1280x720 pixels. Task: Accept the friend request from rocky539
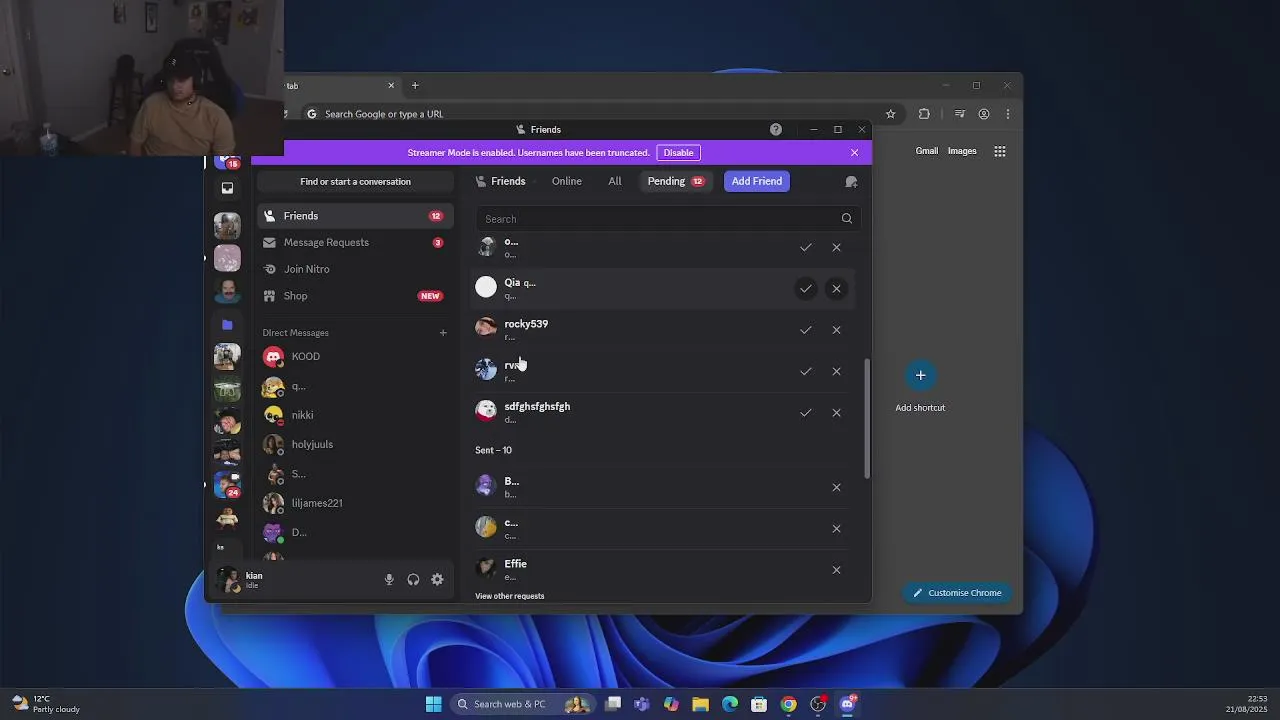(805, 330)
